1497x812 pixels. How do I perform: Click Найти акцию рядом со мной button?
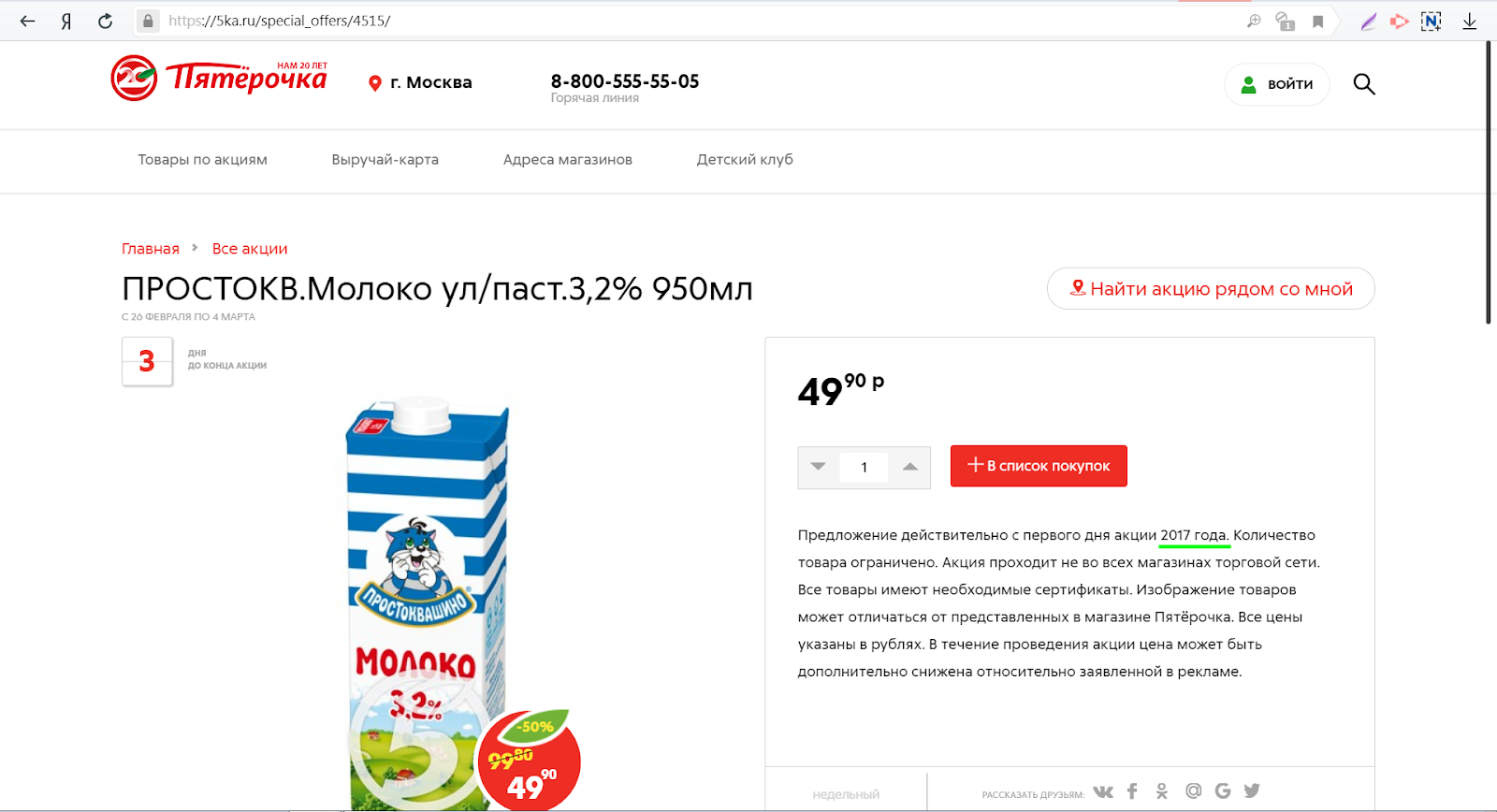tap(1211, 288)
